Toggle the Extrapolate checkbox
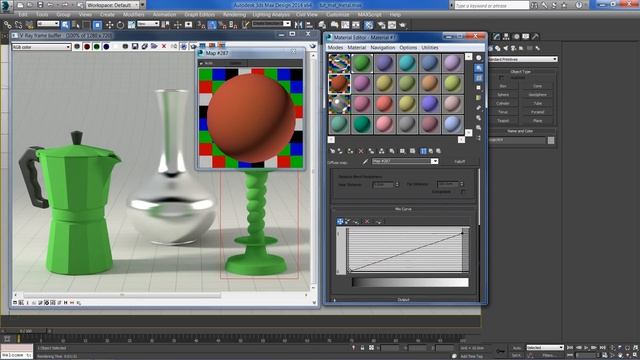 (x=463, y=191)
